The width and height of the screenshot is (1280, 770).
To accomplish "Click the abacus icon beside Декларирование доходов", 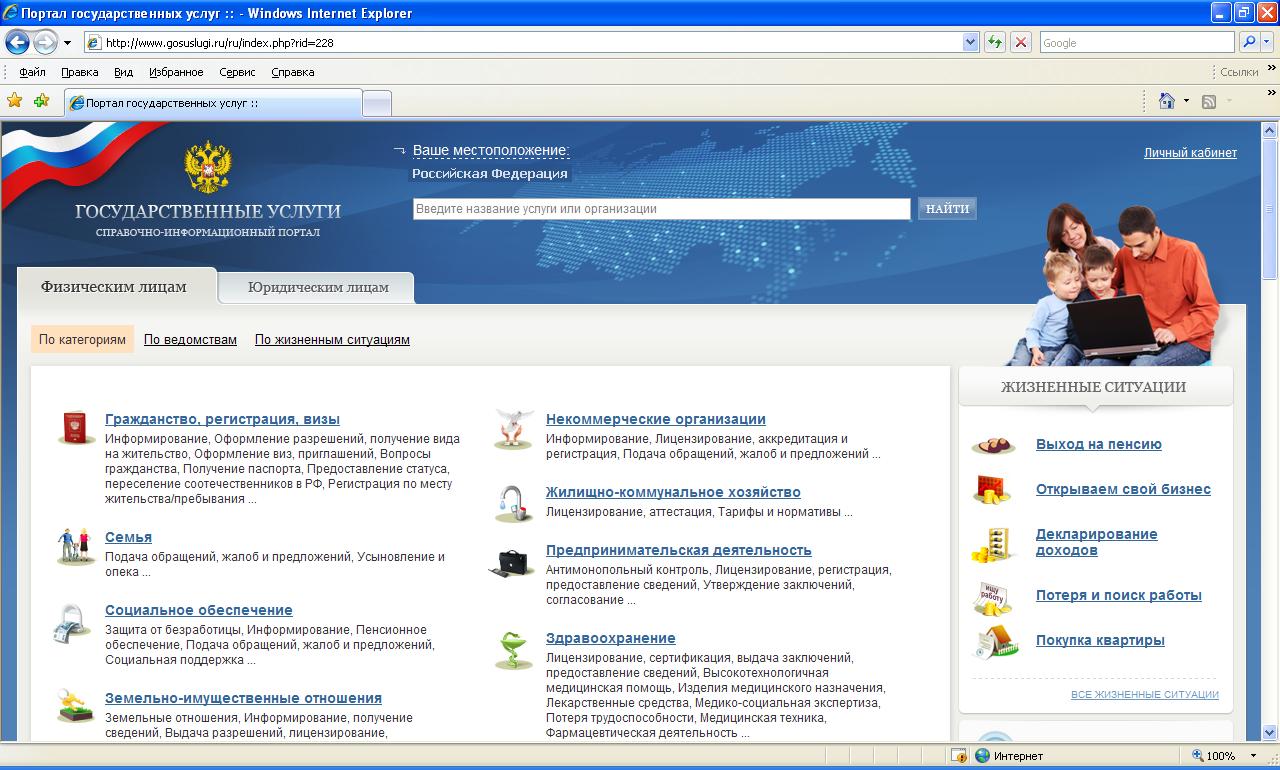I will 993,545.
